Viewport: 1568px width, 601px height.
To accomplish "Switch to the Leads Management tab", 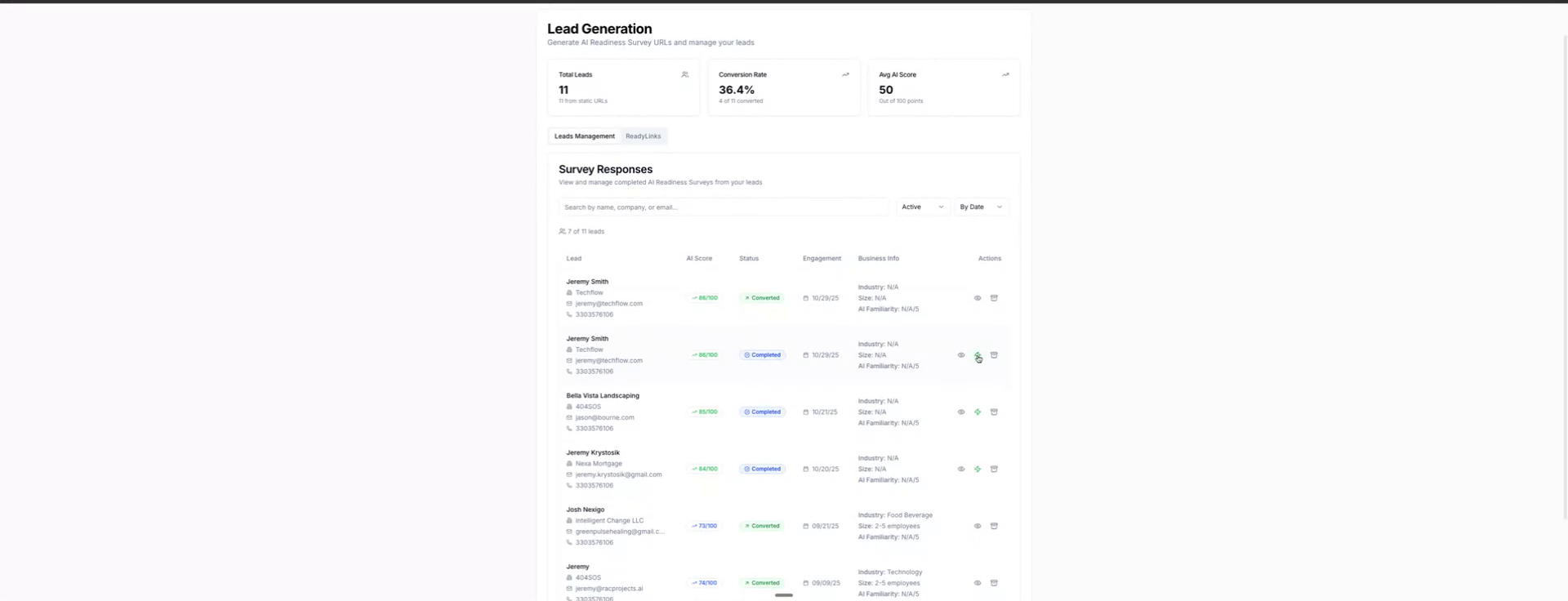I will click(x=585, y=136).
